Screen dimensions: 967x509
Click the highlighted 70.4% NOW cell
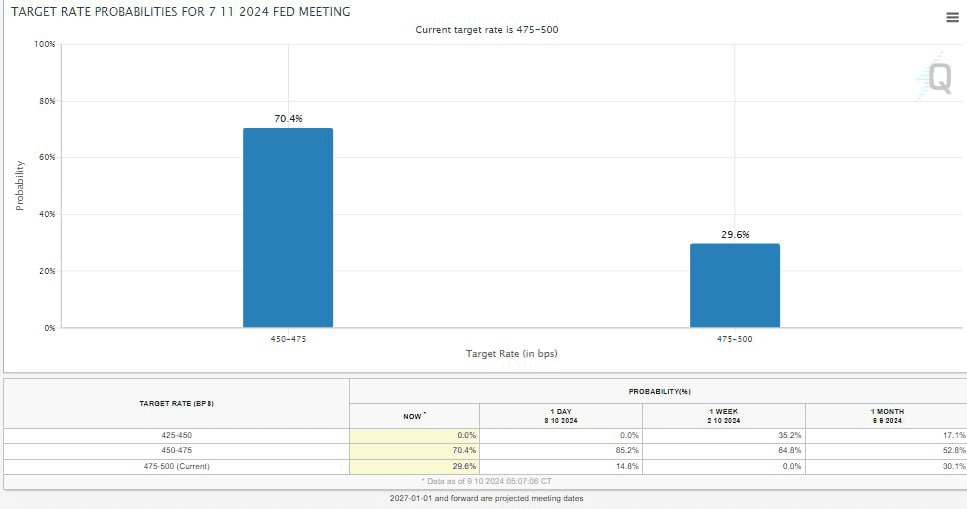tap(414, 451)
